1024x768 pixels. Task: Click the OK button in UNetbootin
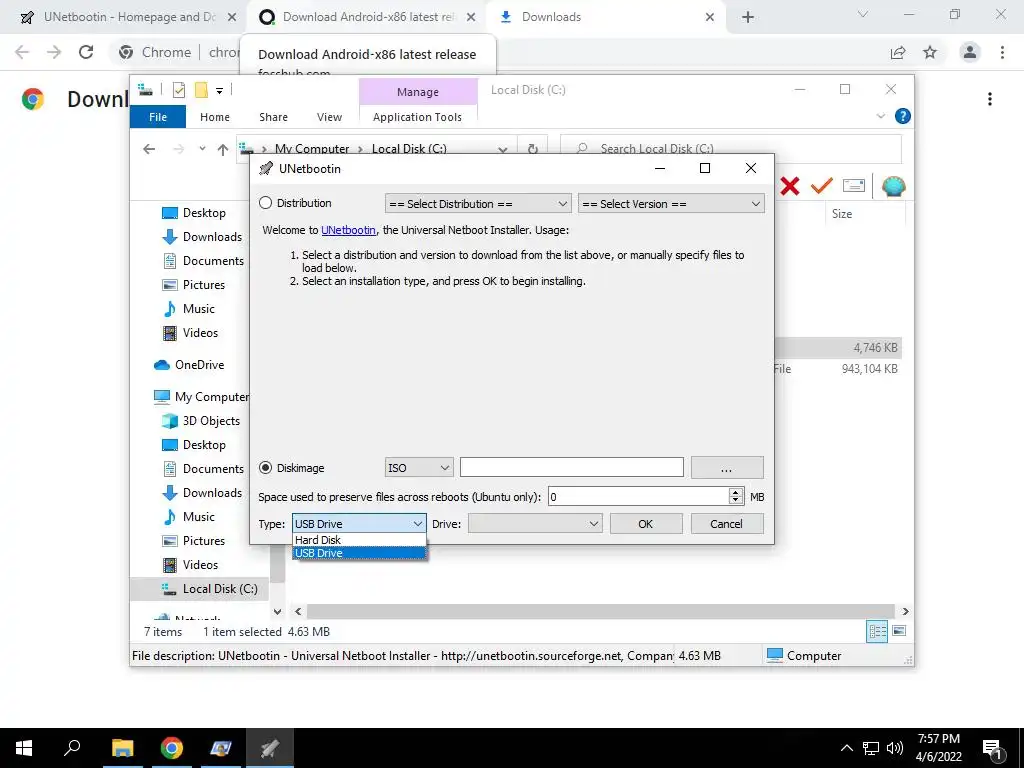(646, 524)
